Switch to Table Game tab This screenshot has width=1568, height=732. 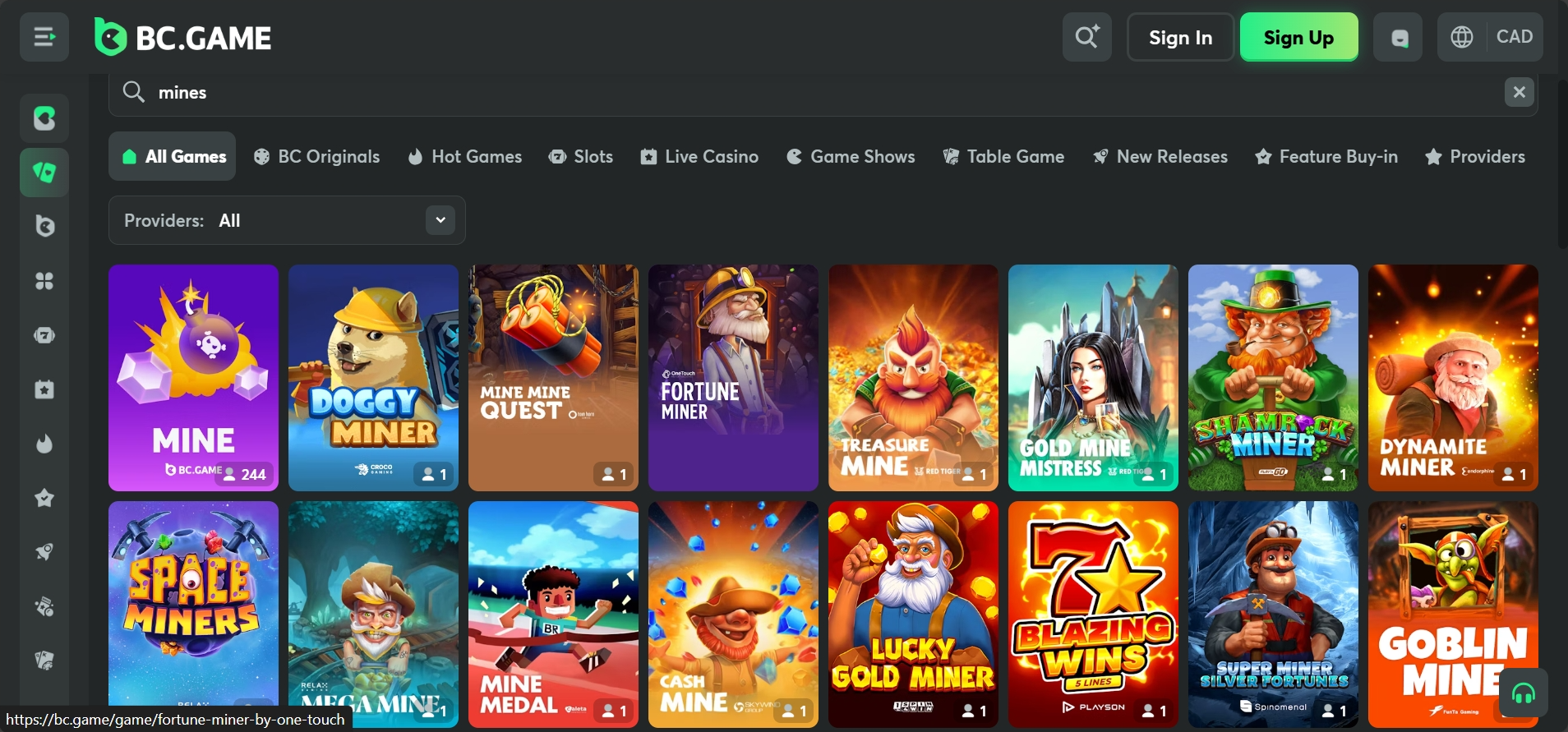[1003, 156]
